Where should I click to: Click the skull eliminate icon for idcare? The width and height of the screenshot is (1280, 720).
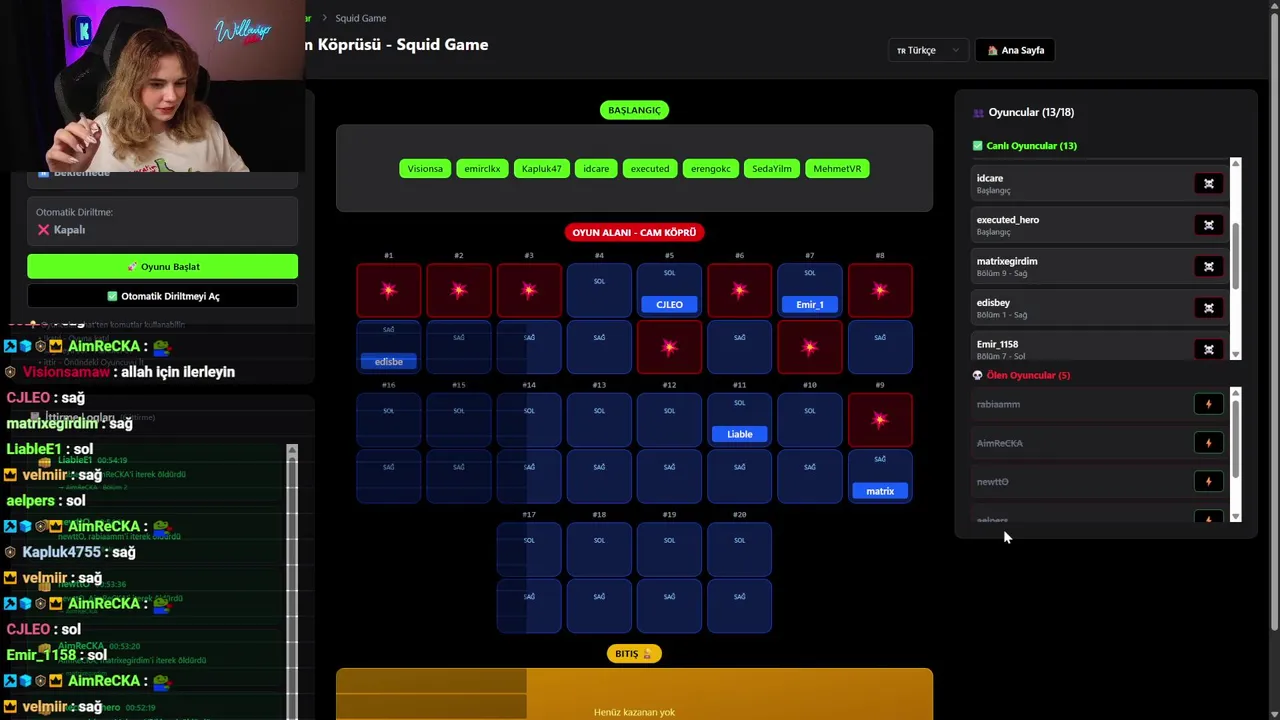pos(1208,184)
